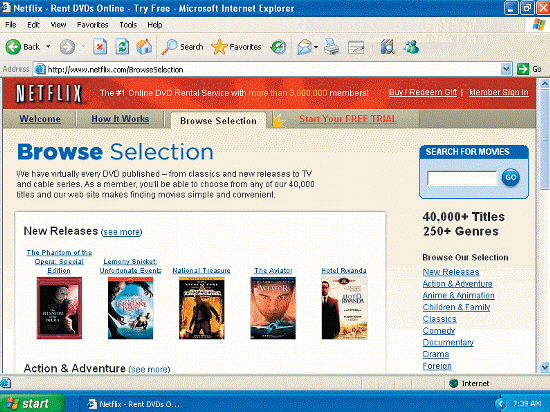Viewport: 550px width, 412px height.
Task: Open the Messenger toolbar icon
Action: coord(411,47)
